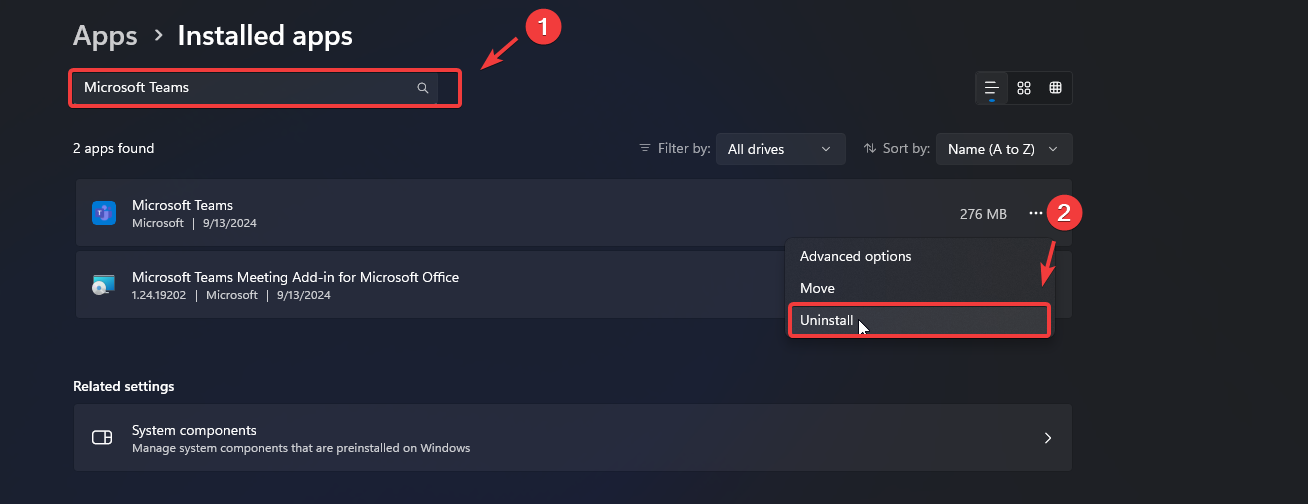Image resolution: width=1308 pixels, height=504 pixels.
Task: Click the purple Microsoft Teams app icon
Action: click(x=104, y=213)
